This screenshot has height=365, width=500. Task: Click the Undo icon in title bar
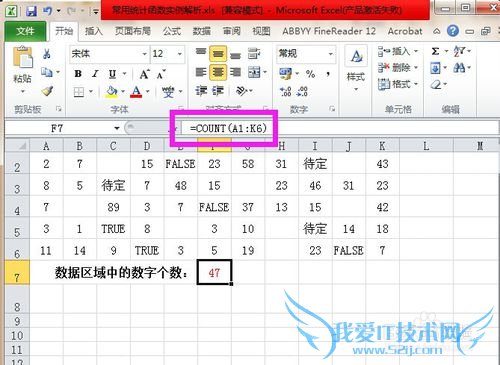point(47,11)
